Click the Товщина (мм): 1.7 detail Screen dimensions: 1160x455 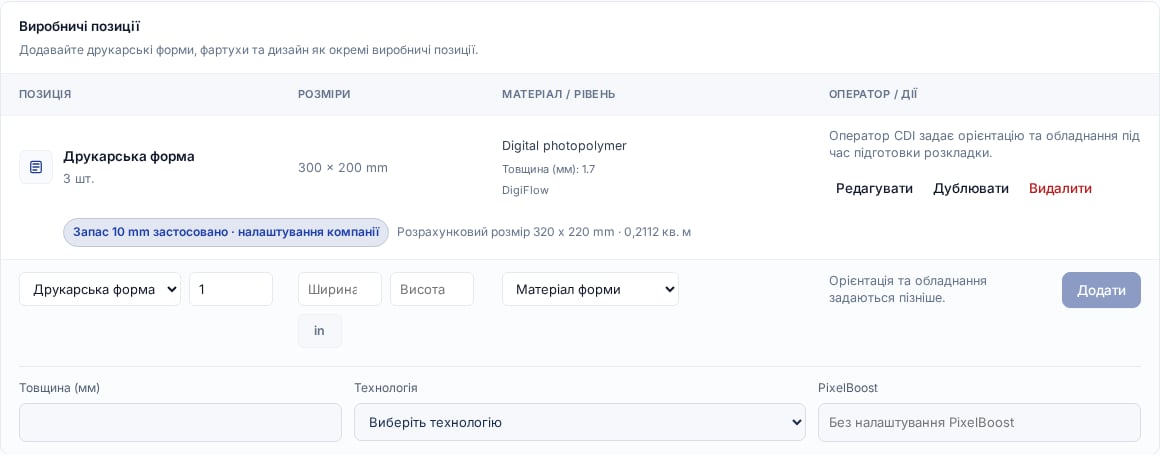548,169
